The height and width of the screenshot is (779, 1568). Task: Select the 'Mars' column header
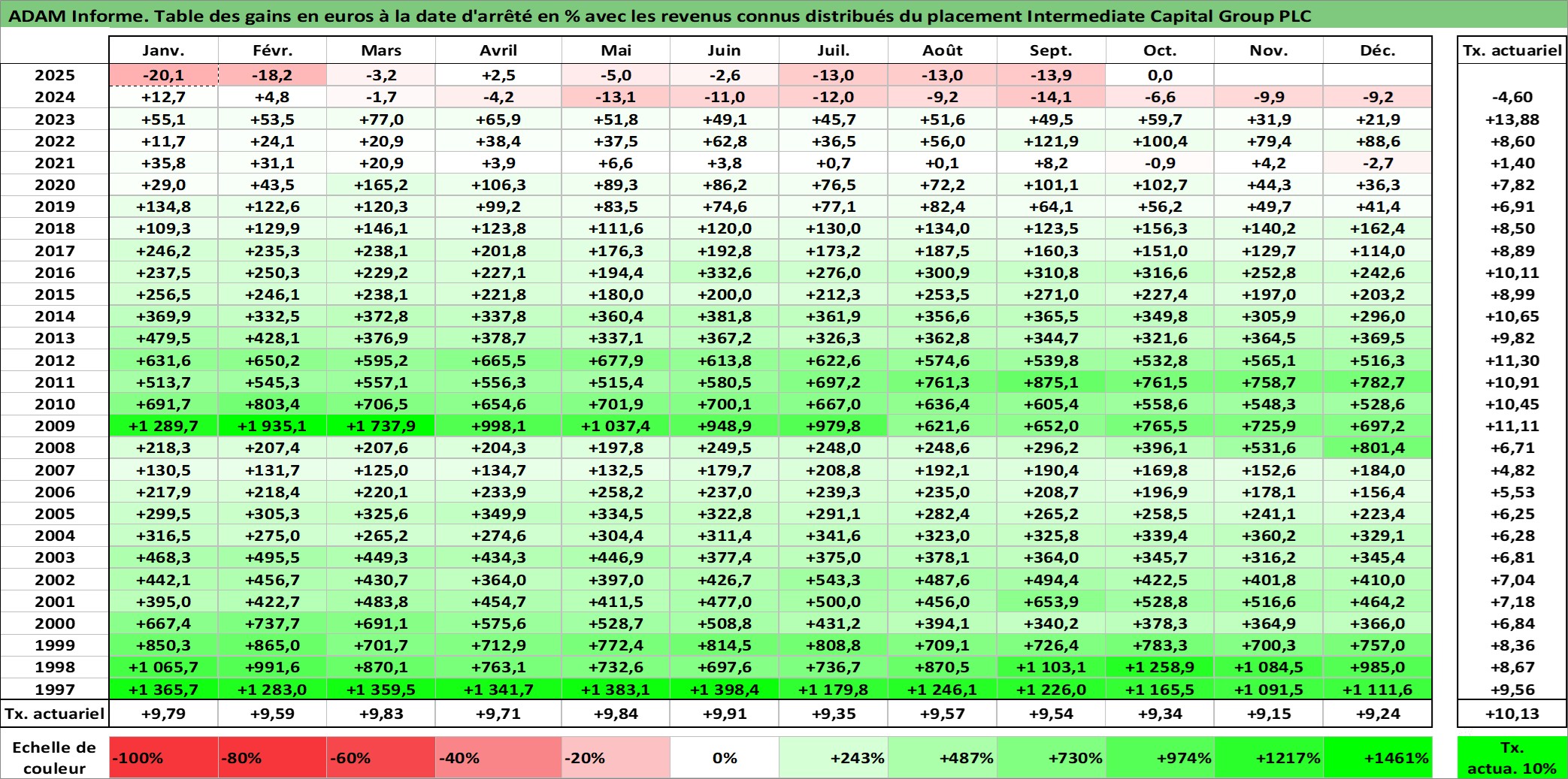381,50
